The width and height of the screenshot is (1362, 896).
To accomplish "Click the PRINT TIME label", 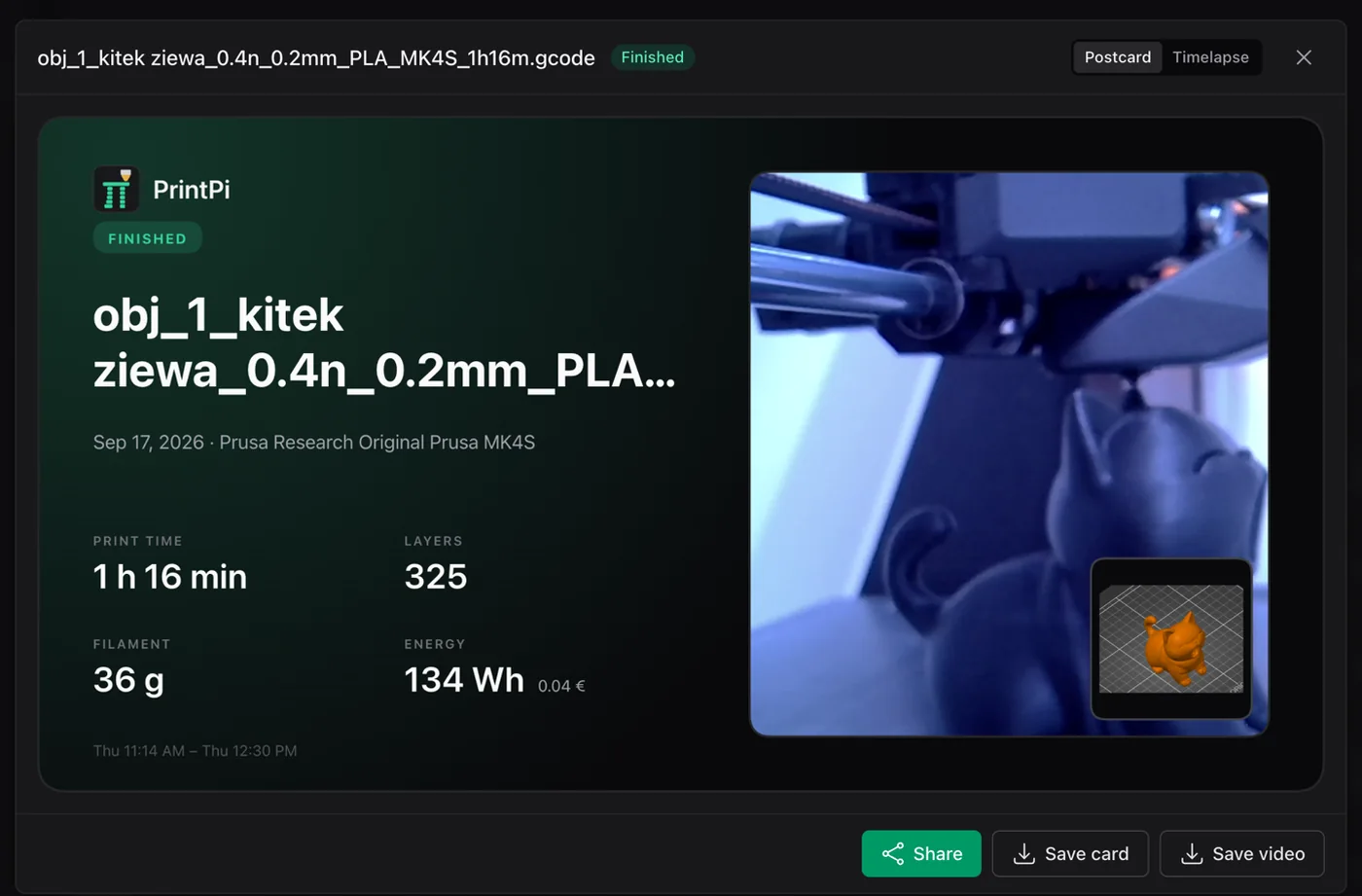I will pyautogui.click(x=138, y=541).
